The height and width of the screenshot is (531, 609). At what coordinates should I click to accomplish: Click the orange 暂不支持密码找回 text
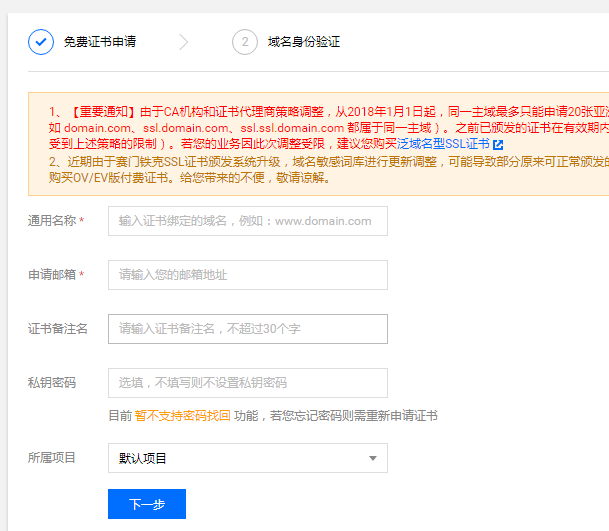pyautogui.click(x=183, y=416)
